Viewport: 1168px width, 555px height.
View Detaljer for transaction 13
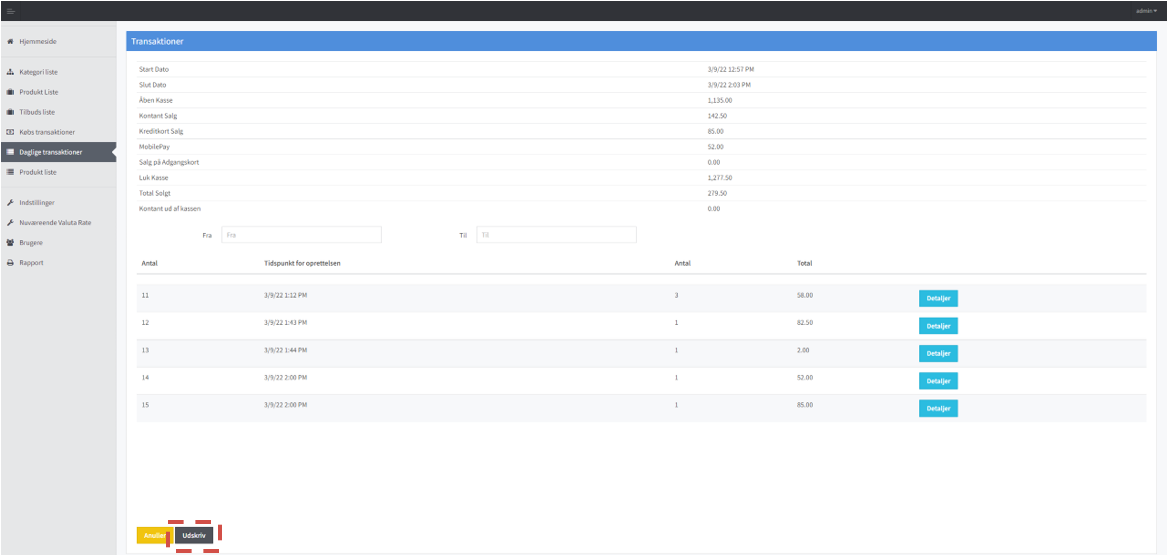(x=938, y=353)
